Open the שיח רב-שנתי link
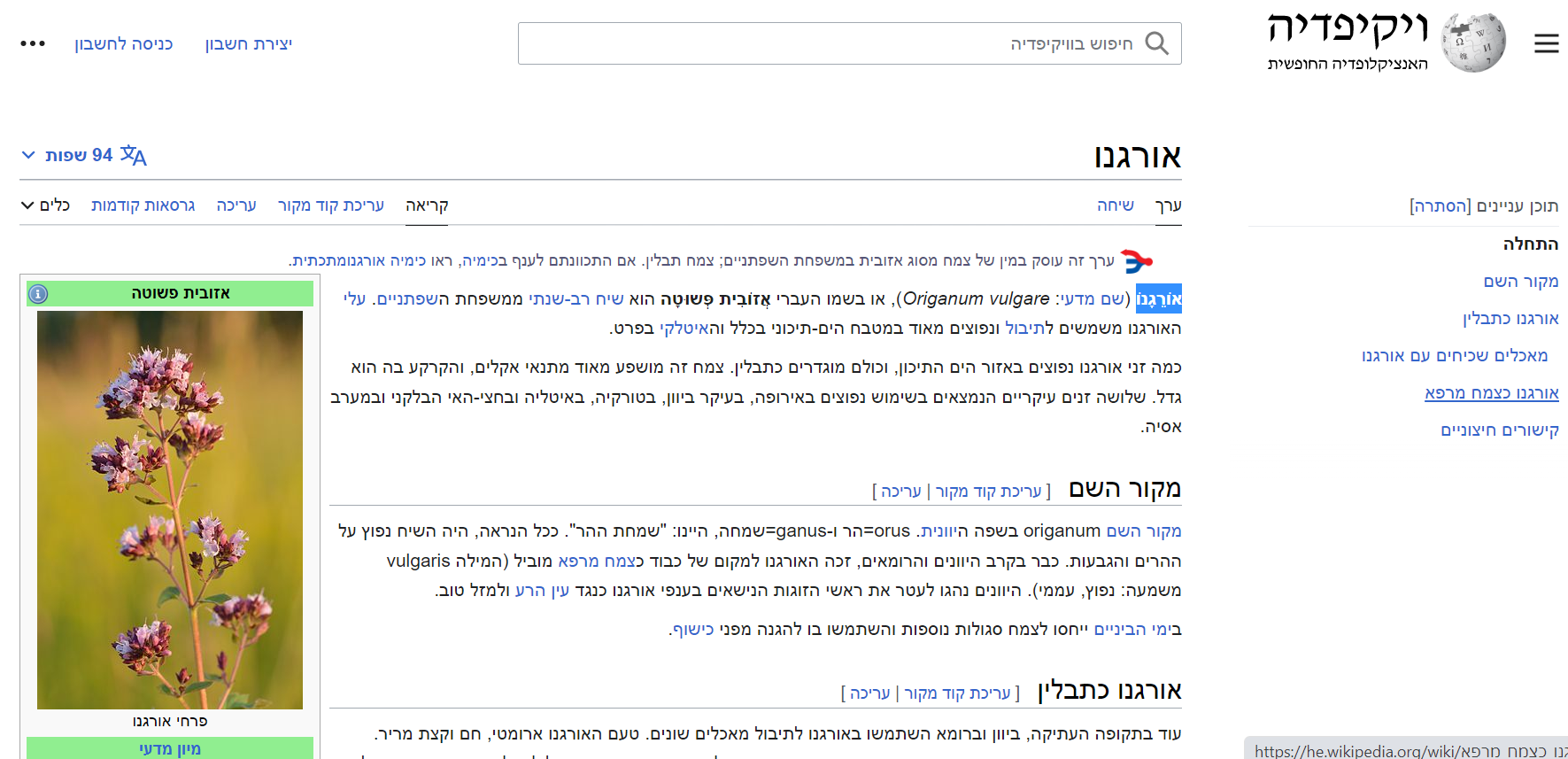 pos(576,299)
